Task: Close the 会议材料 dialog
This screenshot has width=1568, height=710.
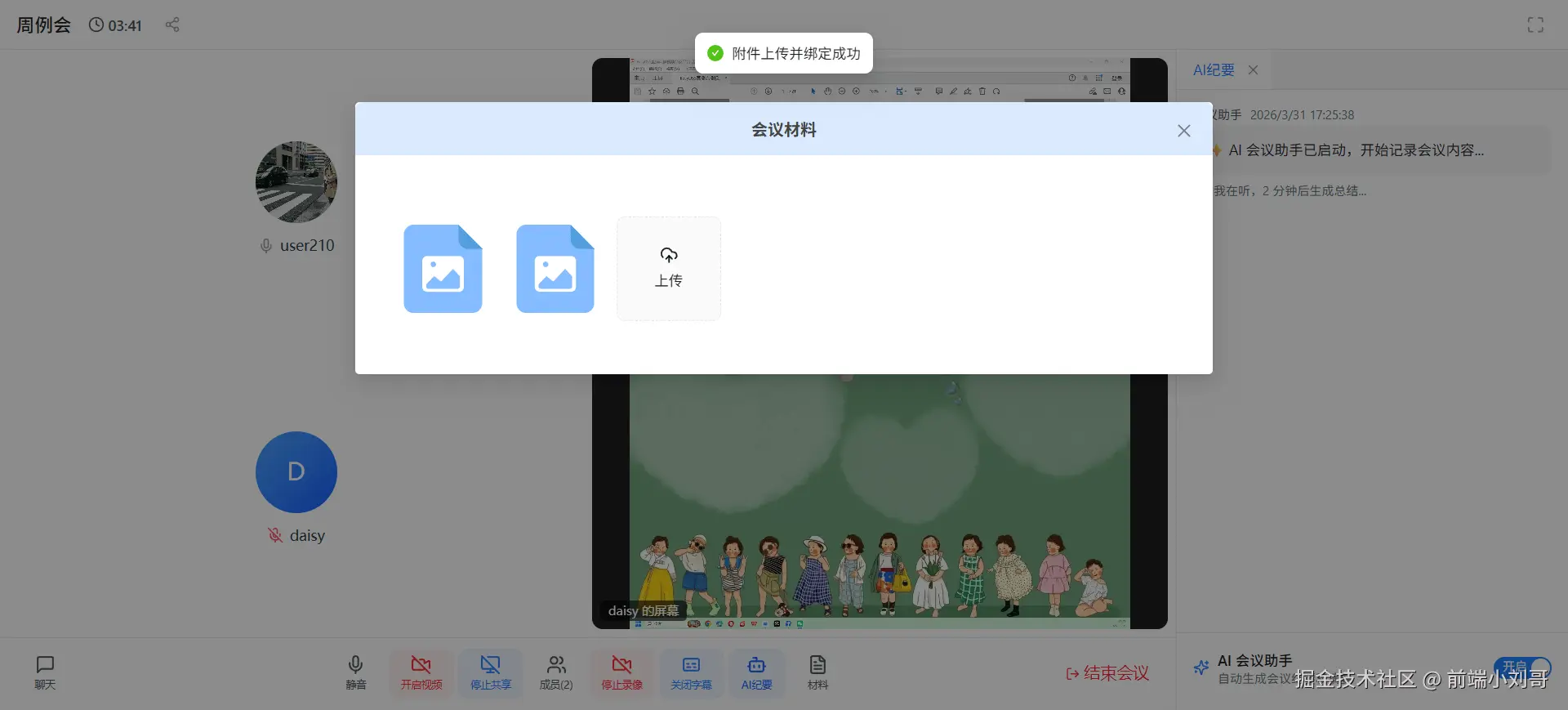Action: 1184,131
